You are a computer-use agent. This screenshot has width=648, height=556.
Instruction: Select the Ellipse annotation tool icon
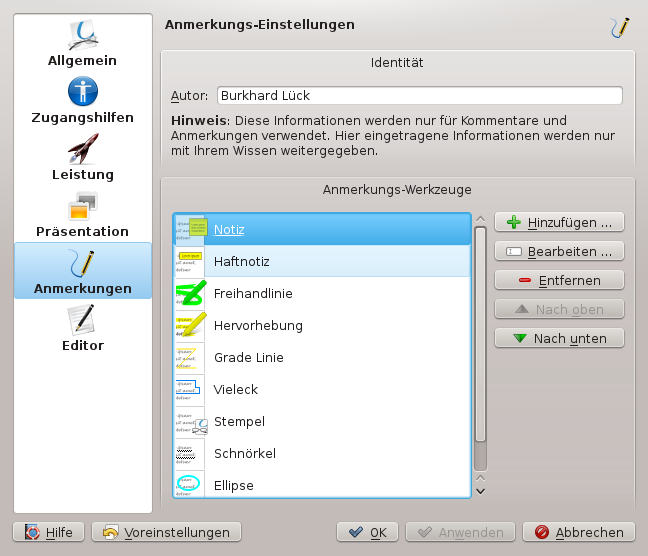pos(189,485)
